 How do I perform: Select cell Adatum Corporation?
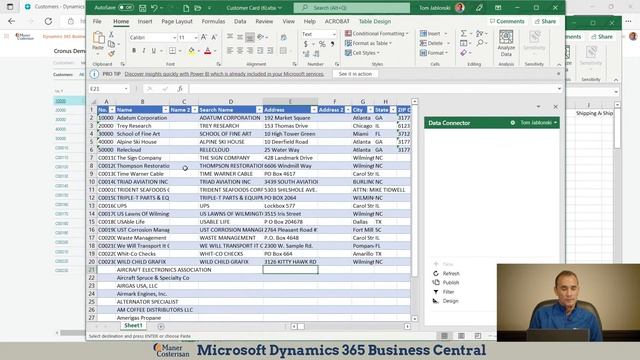[142, 118]
